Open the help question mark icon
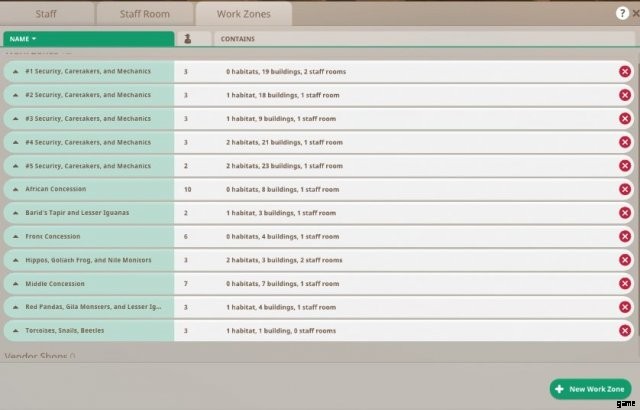 (x=622, y=13)
